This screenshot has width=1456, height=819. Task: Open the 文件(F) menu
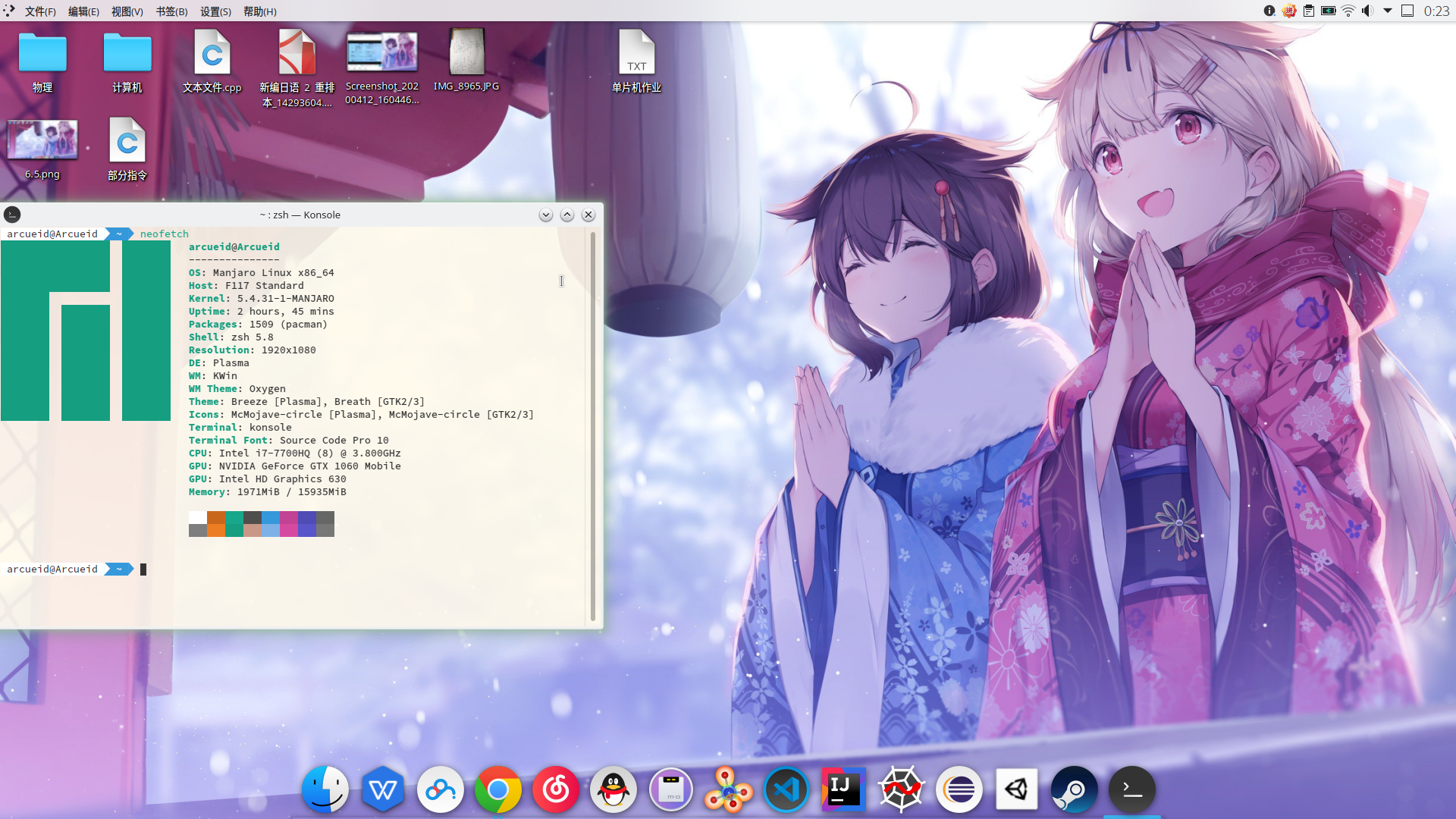coord(40,11)
